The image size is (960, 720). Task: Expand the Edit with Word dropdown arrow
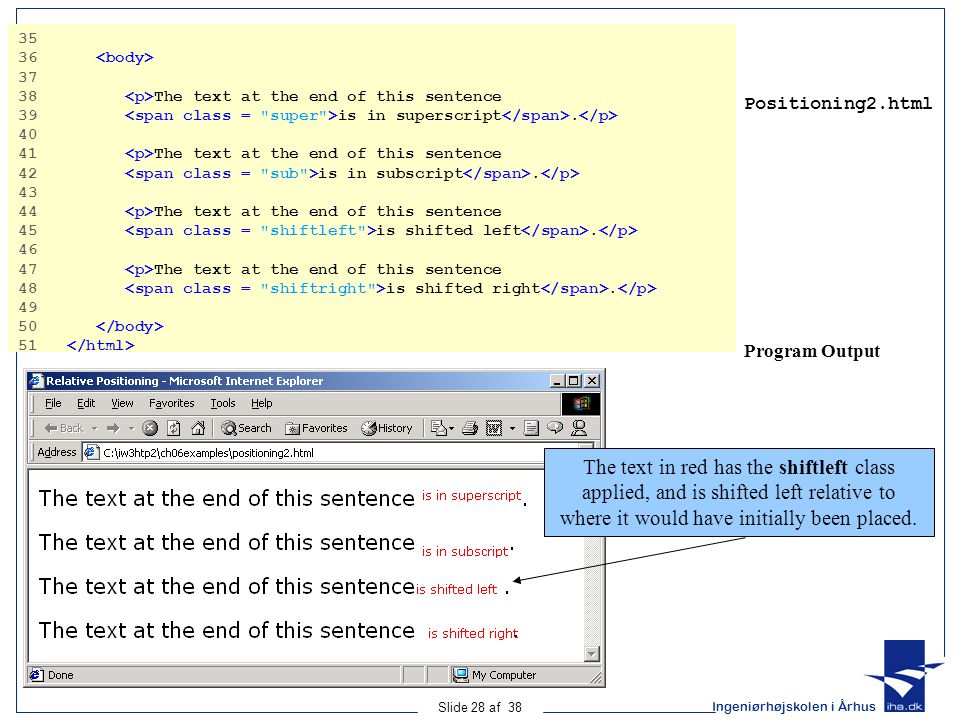tap(512, 428)
